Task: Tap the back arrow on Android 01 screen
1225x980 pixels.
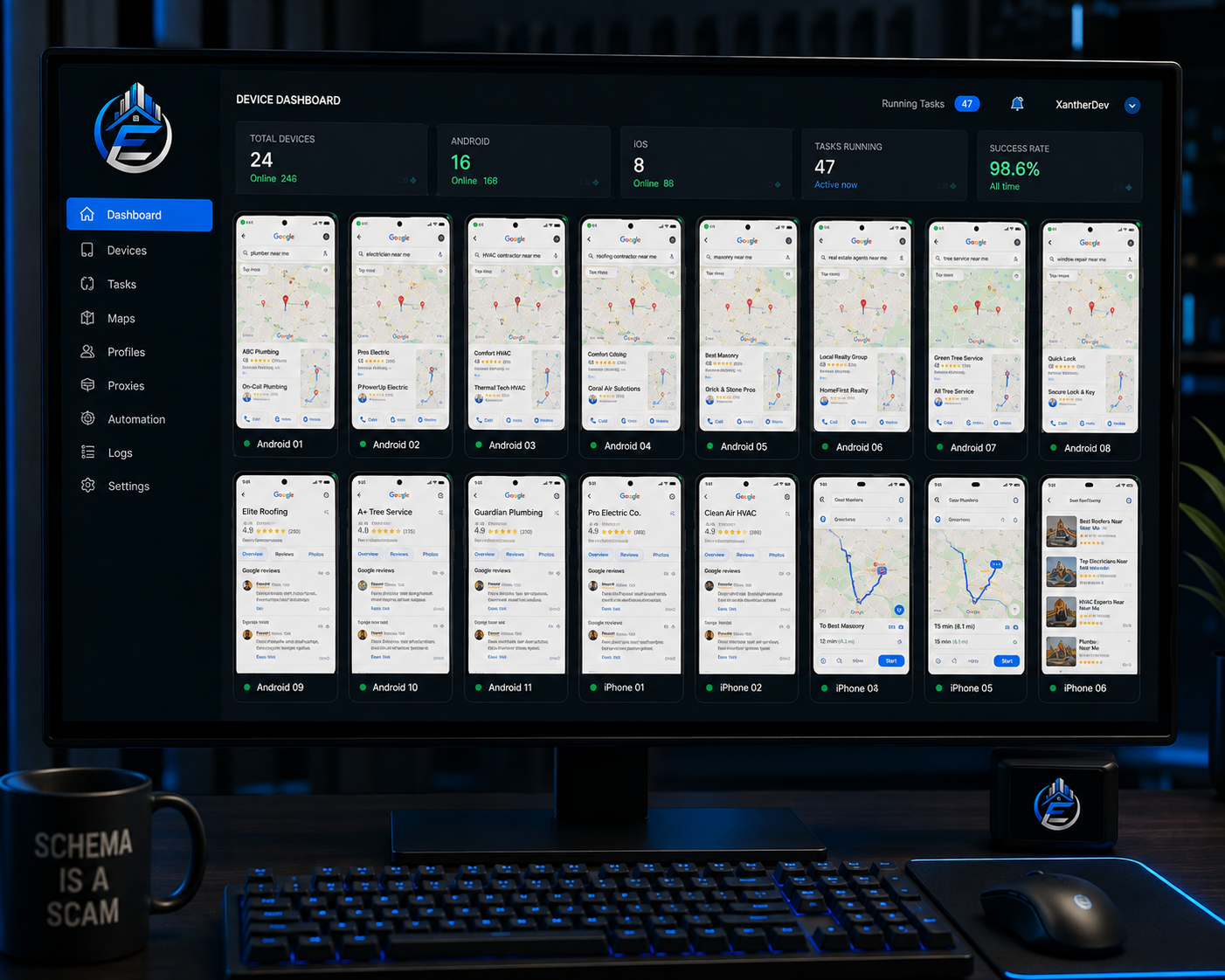Action: click(x=244, y=236)
